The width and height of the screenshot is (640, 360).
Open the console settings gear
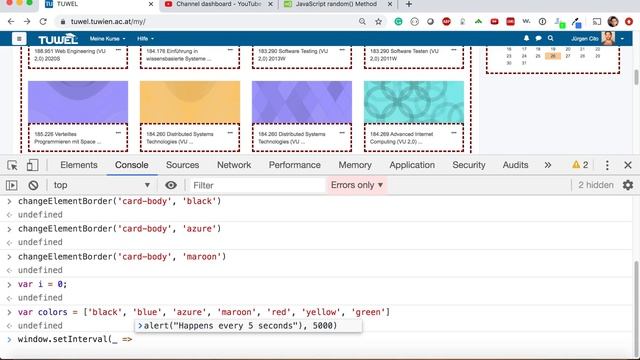tap(628, 185)
